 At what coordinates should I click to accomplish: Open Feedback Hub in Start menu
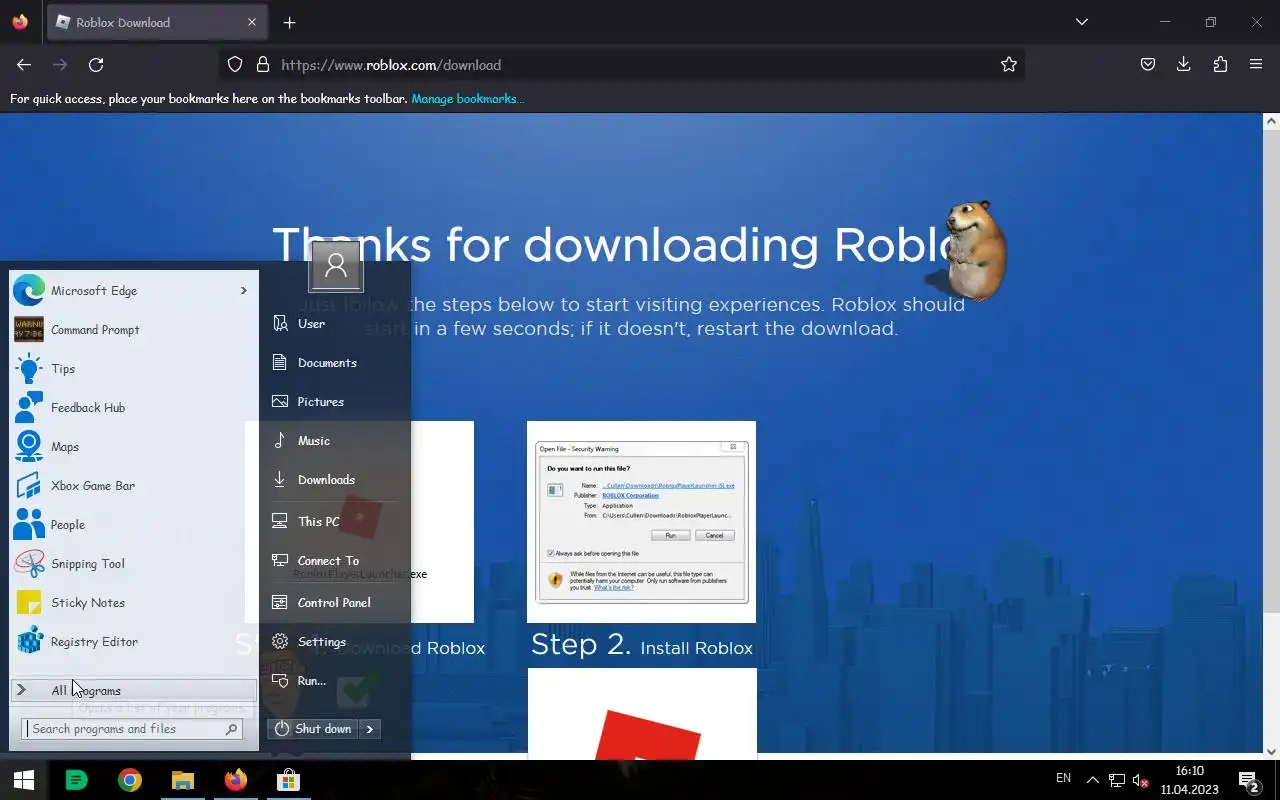pos(132,408)
